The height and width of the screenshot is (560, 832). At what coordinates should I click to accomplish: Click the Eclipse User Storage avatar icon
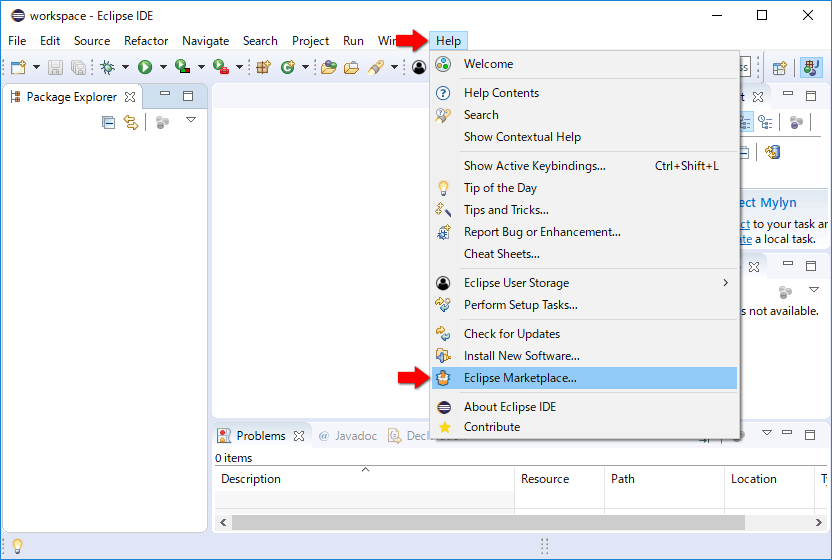pyautogui.click(x=443, y=283)
